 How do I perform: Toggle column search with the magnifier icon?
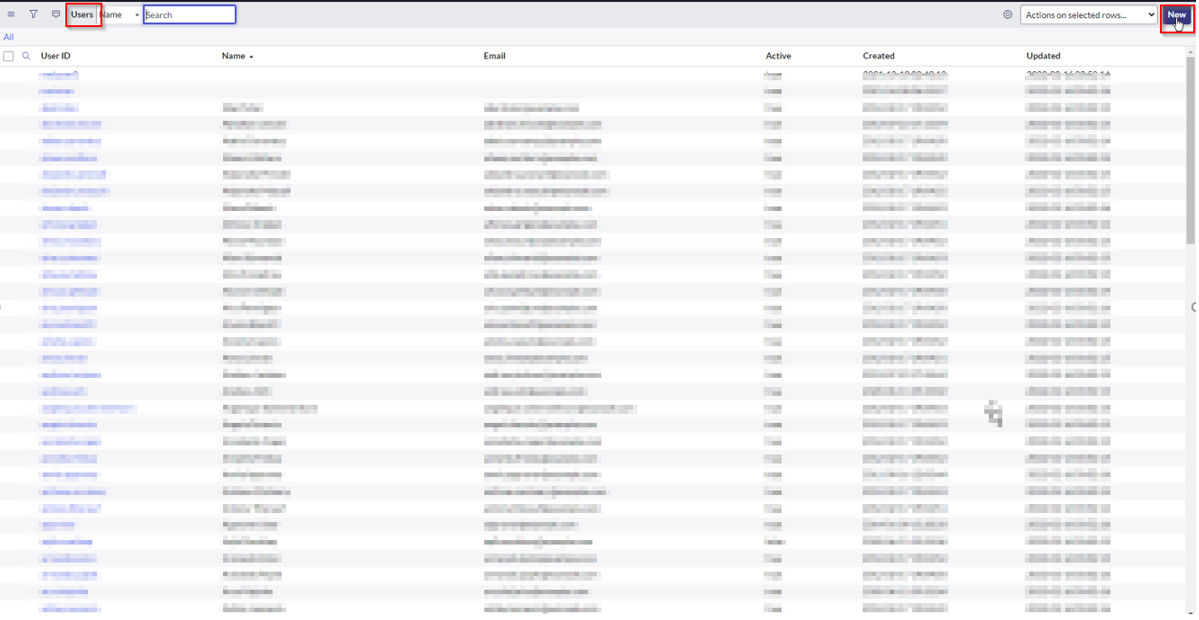pyautogui.click(x=26, y=56)
